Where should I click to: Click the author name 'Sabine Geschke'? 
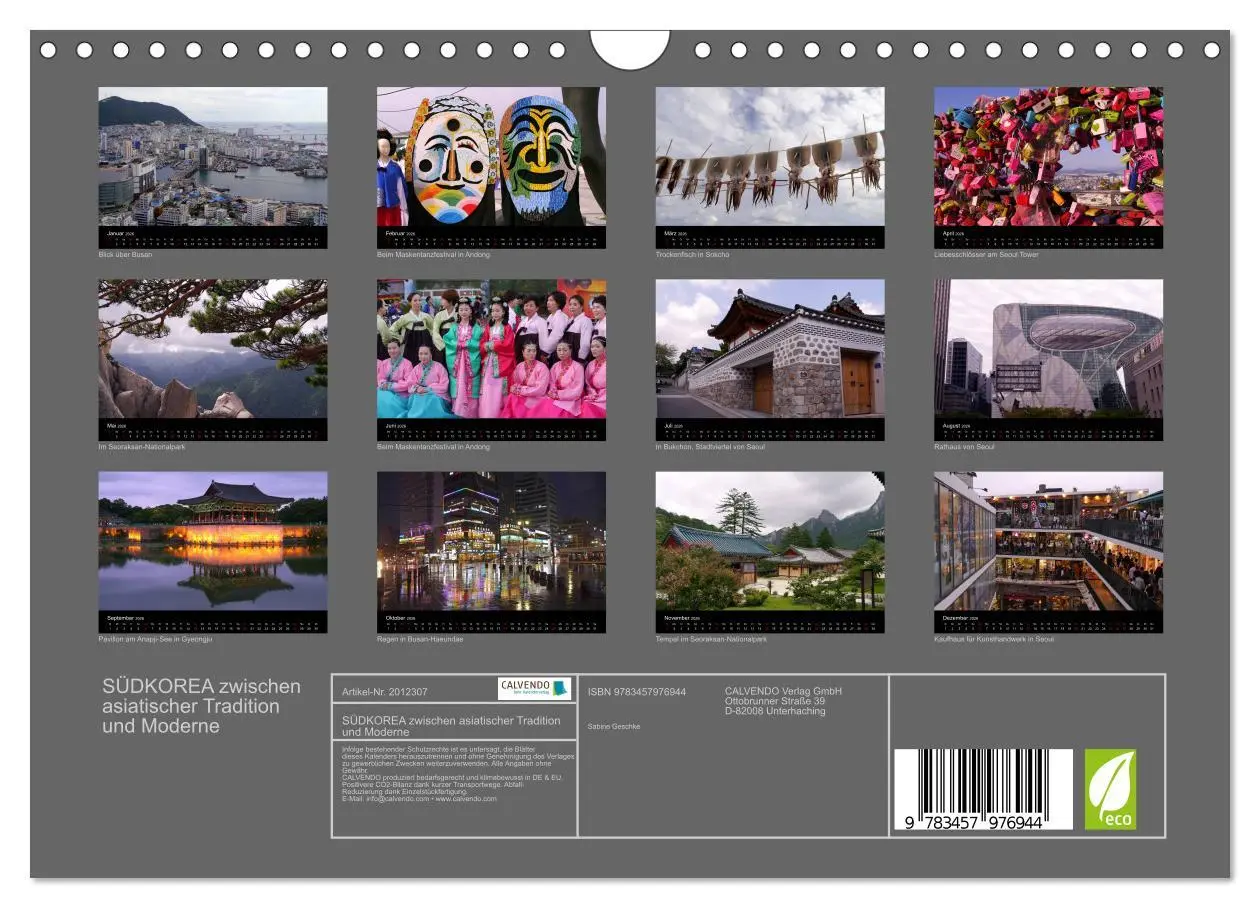(614, 726)
